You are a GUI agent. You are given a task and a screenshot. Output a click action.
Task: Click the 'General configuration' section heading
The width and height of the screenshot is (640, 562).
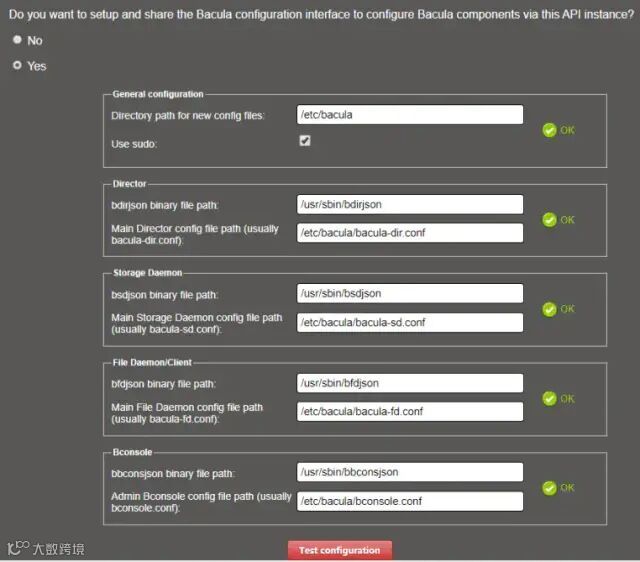[158, 94]
